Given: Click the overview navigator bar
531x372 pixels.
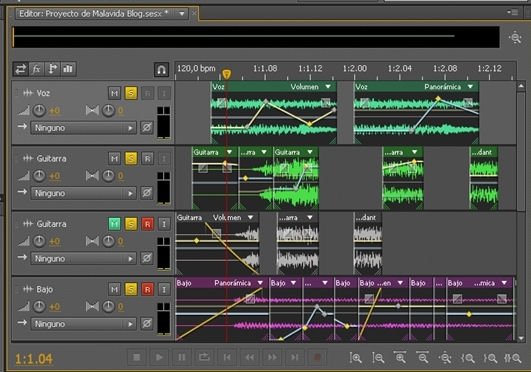Looking at the screenshot, I should pyautogui.click(x=256, y=37).
